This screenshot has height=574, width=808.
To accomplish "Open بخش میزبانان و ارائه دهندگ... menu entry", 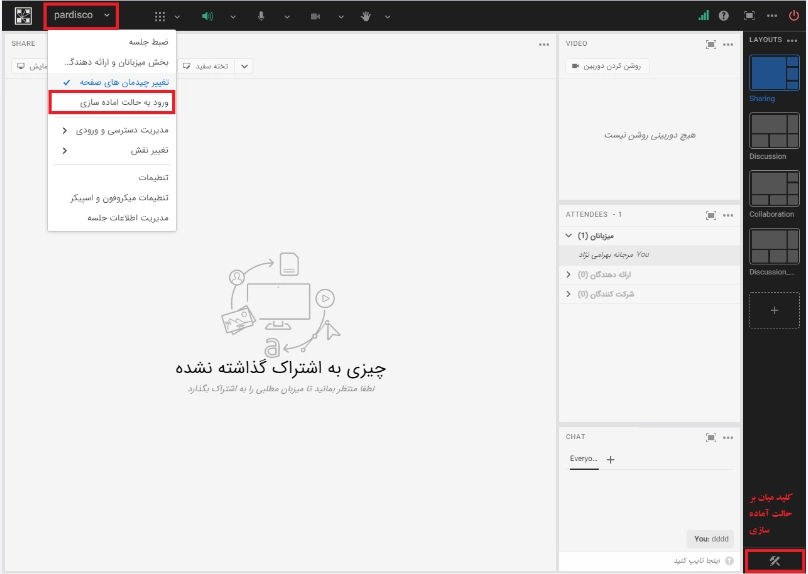I will click(112, 62).
